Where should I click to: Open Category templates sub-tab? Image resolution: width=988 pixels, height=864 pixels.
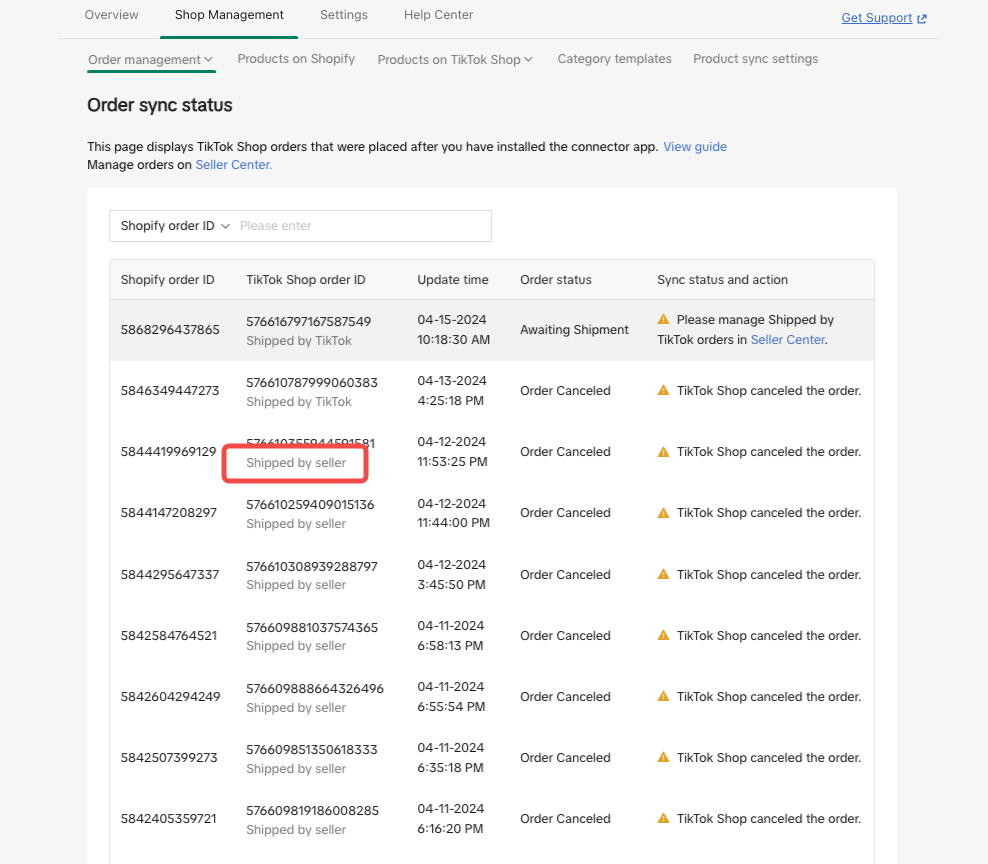[614, 59]
